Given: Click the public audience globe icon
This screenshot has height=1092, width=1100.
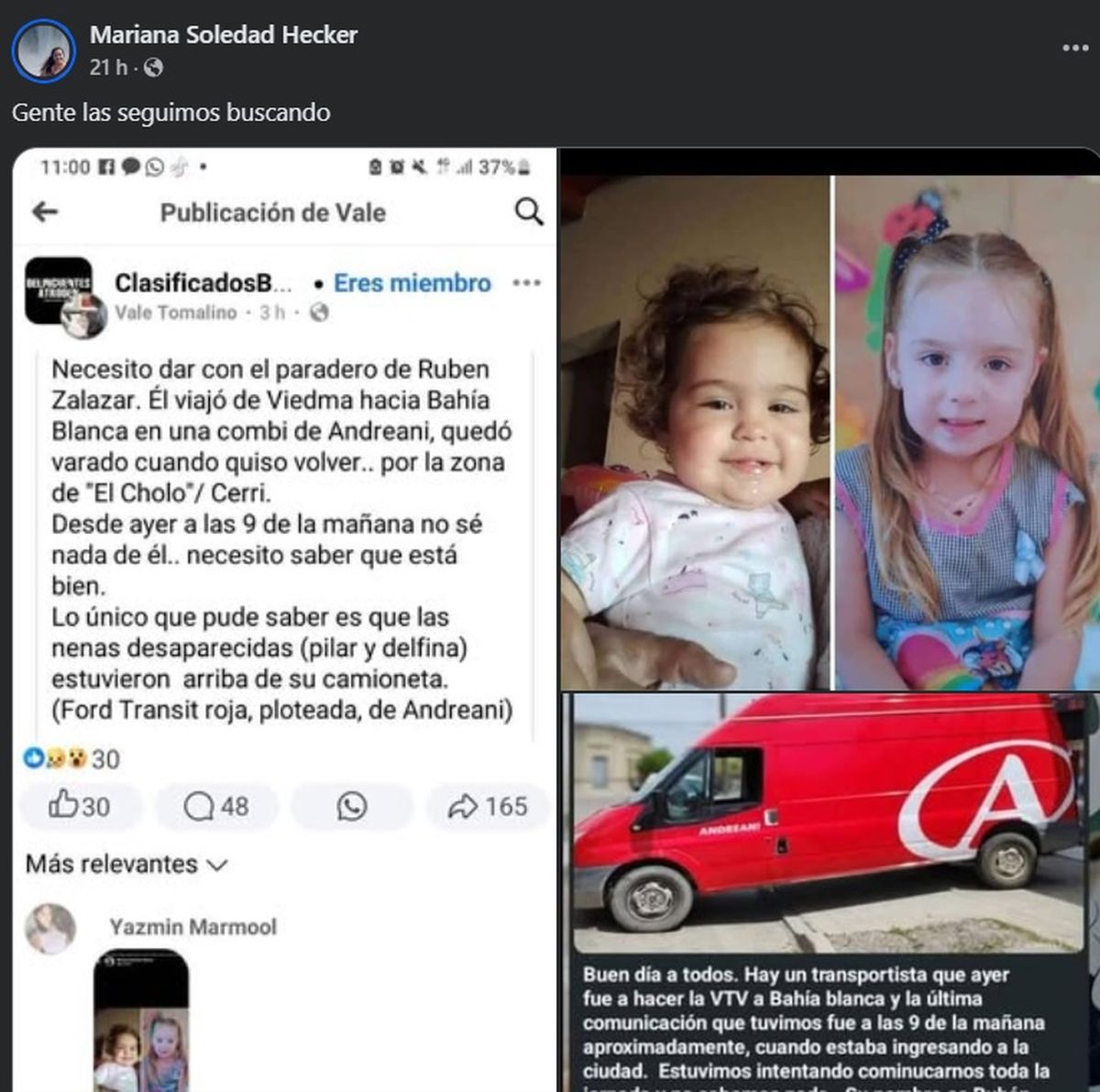Looking at the screenshot, I should (154, 68).
